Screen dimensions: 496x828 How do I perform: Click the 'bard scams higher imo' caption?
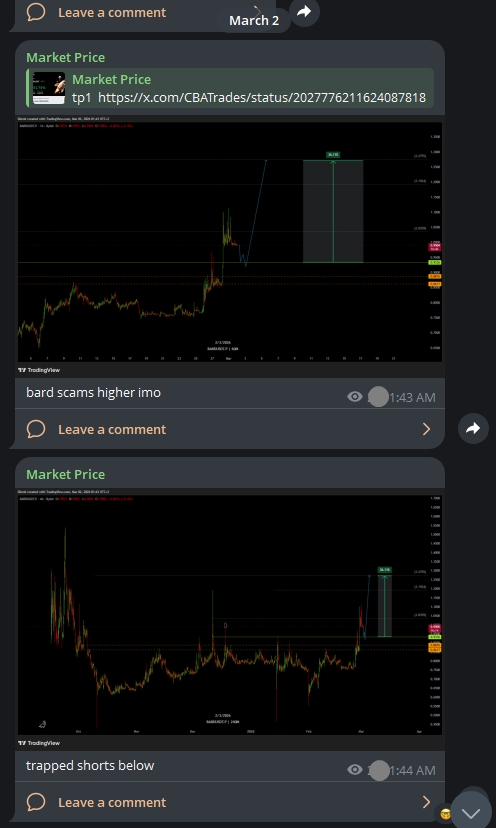[93, 392]
